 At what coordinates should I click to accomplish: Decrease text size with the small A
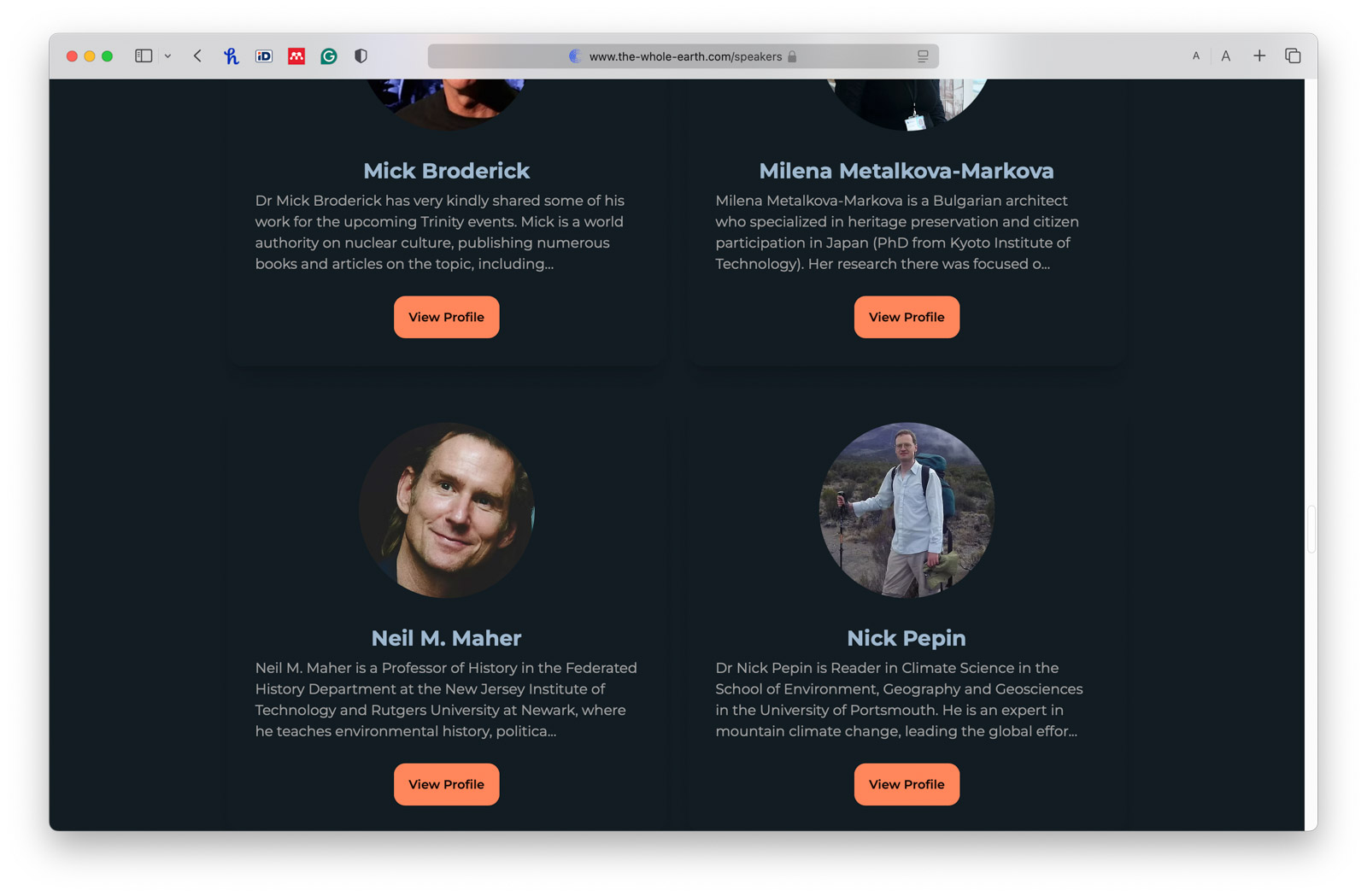click(x=1196, y=56)
